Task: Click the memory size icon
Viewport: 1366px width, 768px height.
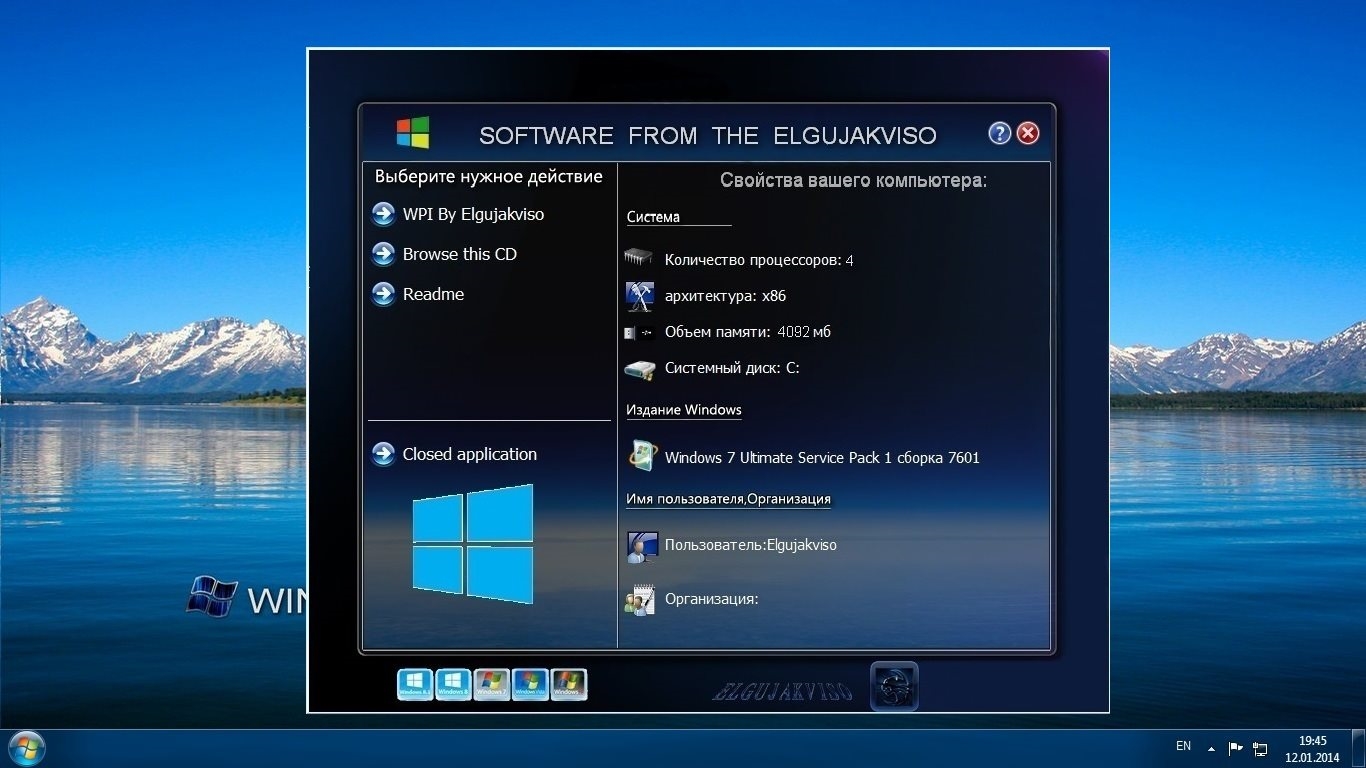Action: pyautogui.click(x=639, y=332)
